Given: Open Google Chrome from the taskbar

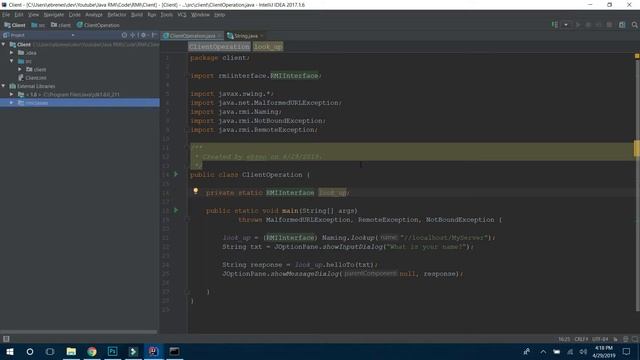Looking at the screenshot, I should point(92,351).
